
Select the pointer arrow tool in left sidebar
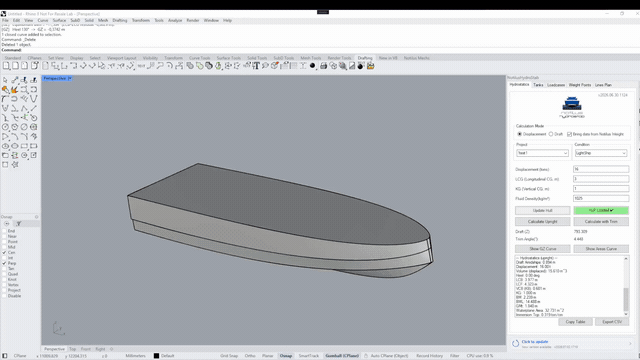pyautogui.click(x=5, y=80)
